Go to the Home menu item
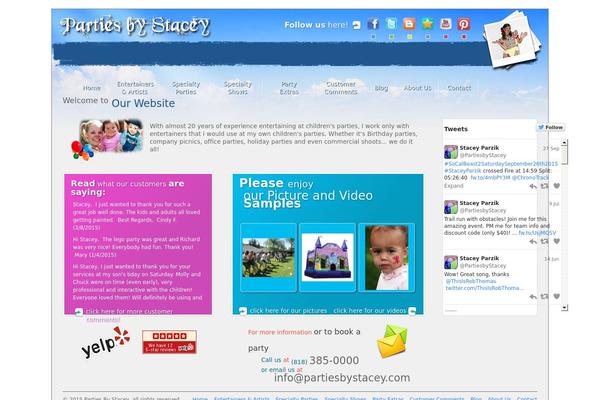Viewport: 600px width, 400px height. 92,88
